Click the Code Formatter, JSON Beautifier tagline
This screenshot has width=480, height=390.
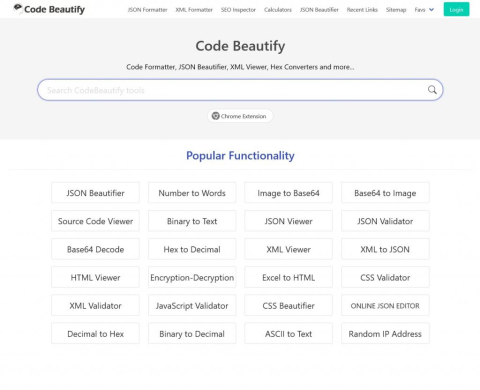240,67
